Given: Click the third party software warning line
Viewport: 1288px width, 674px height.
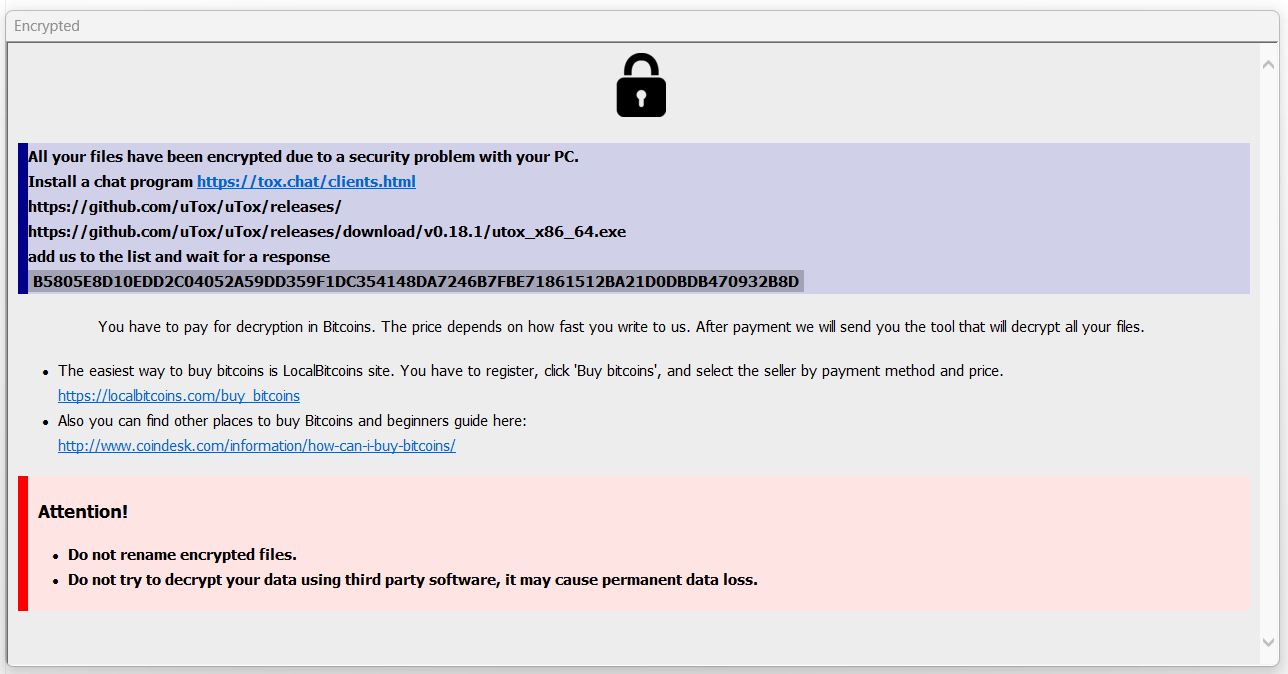Looking at the screenshot, I should click(412, 580).
